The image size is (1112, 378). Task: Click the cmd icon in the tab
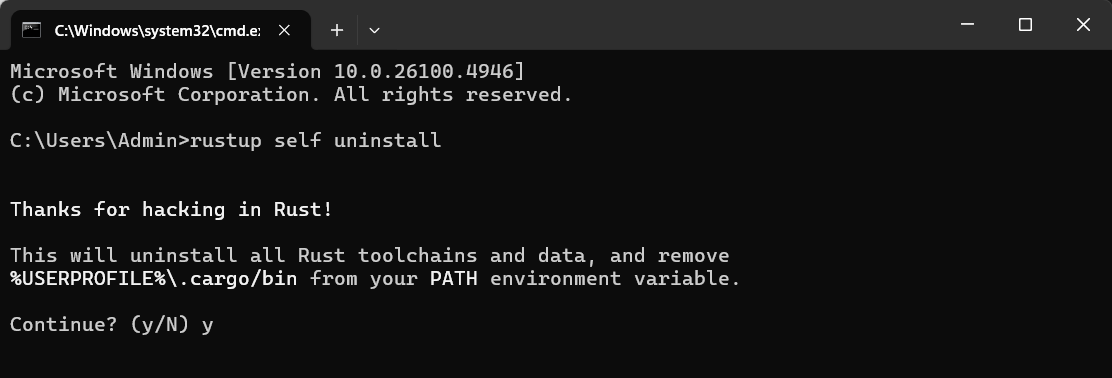pos(31,30)
